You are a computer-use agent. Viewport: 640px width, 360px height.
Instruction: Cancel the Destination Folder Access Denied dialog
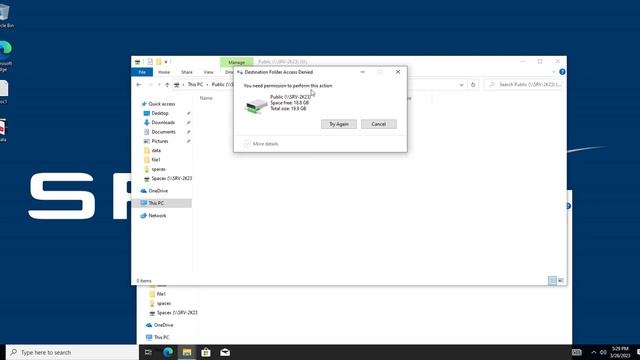378,124
